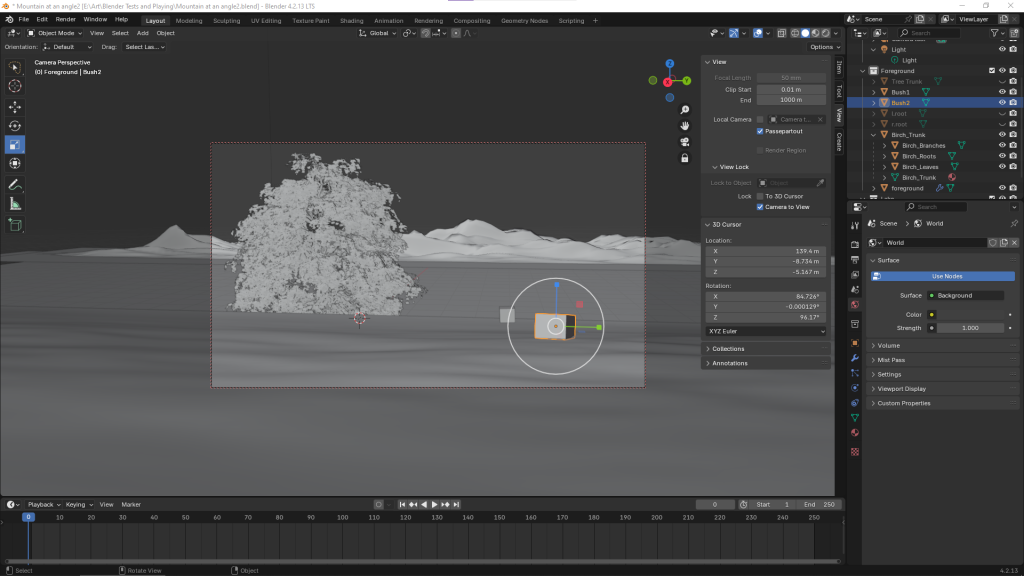The width and height of the screenshot is (1024, 576).
Task: Hide Birch_Leaves in the viewport
Action: pyautogui.click(x=1002, y=167)
